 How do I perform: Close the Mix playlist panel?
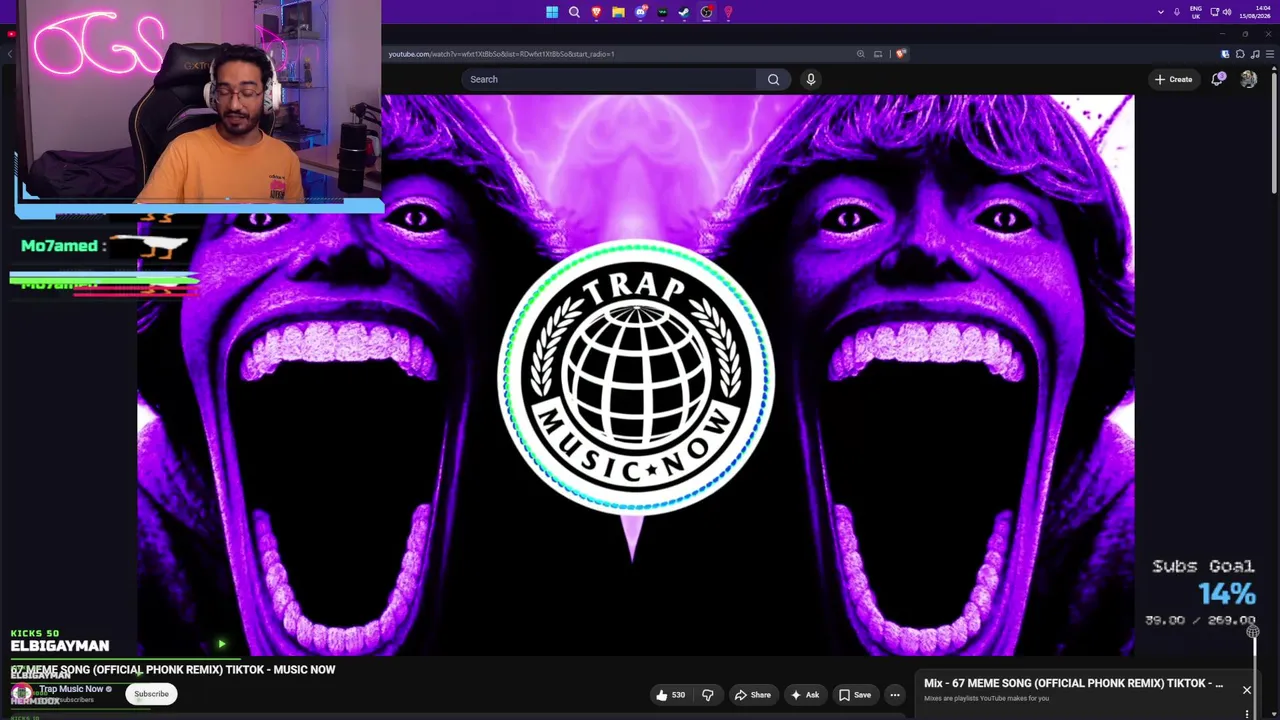[x=1246, y=690]
